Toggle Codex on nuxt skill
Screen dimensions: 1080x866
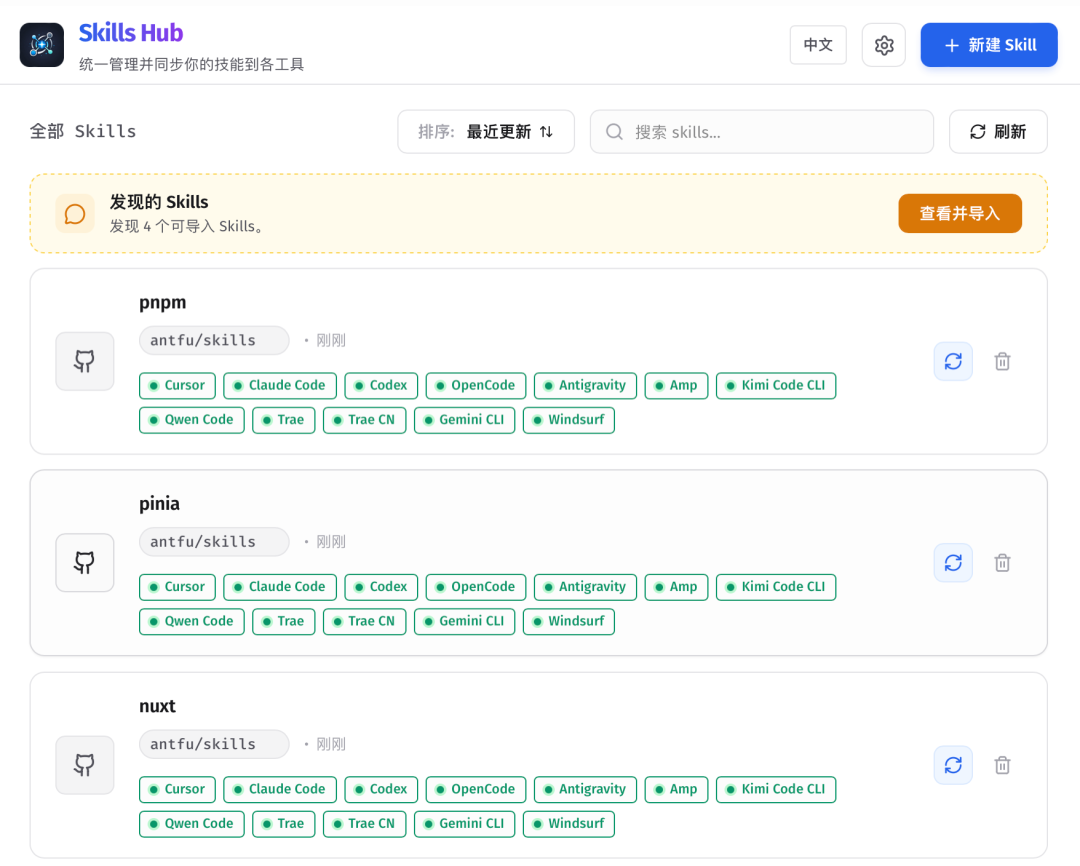point(381,790)
